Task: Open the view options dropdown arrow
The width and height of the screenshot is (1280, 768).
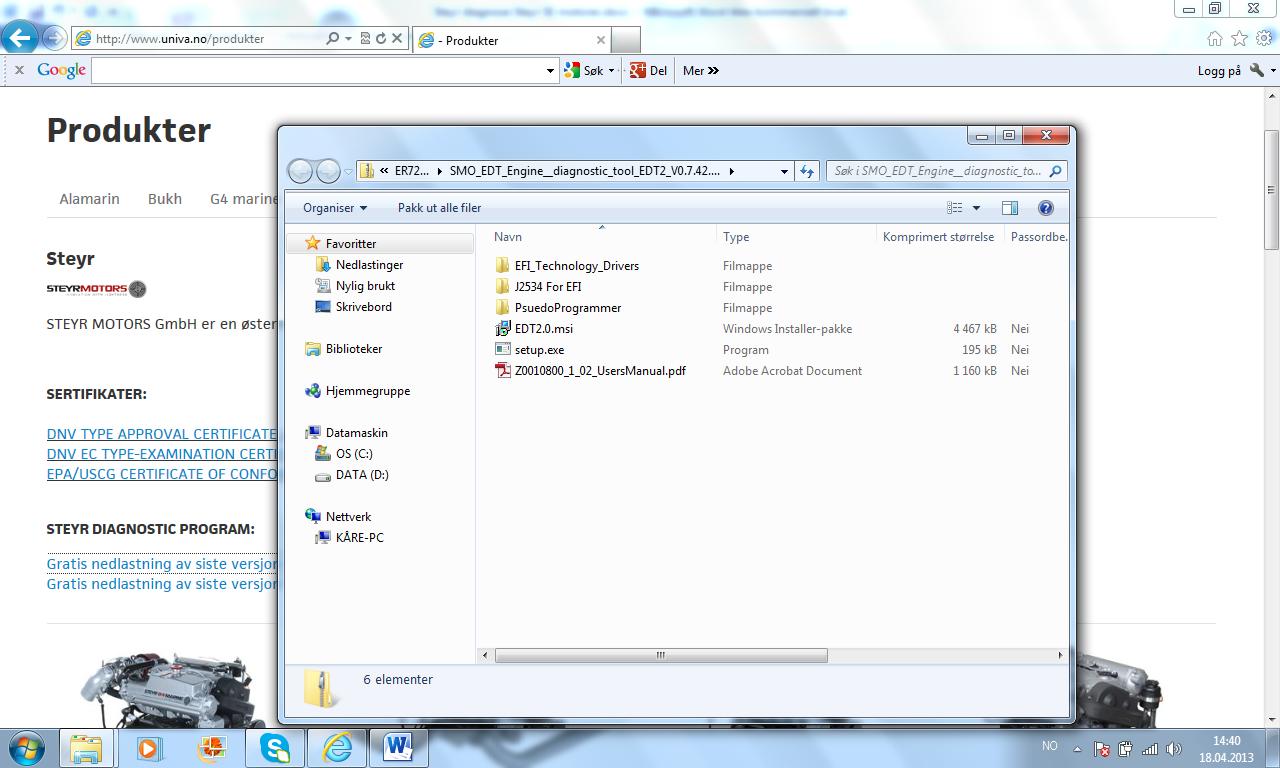Action: [x=976, y=208]
